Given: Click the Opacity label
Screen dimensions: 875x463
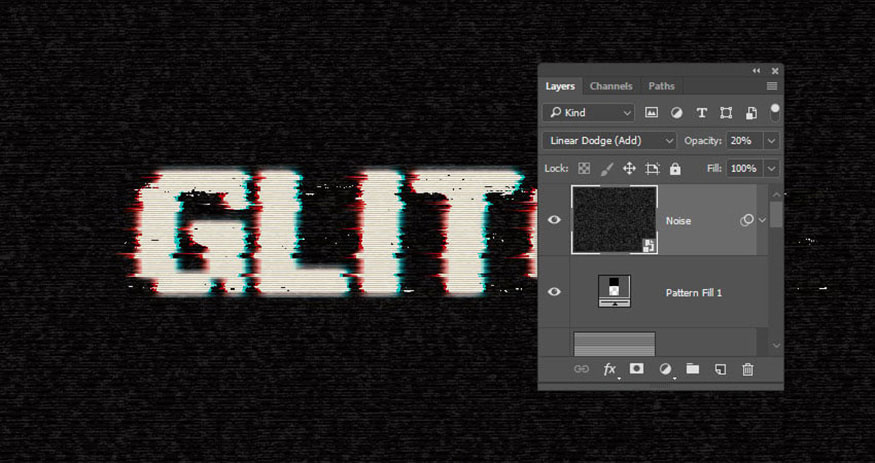Looking at the screenshot, I should coord(703,141).
